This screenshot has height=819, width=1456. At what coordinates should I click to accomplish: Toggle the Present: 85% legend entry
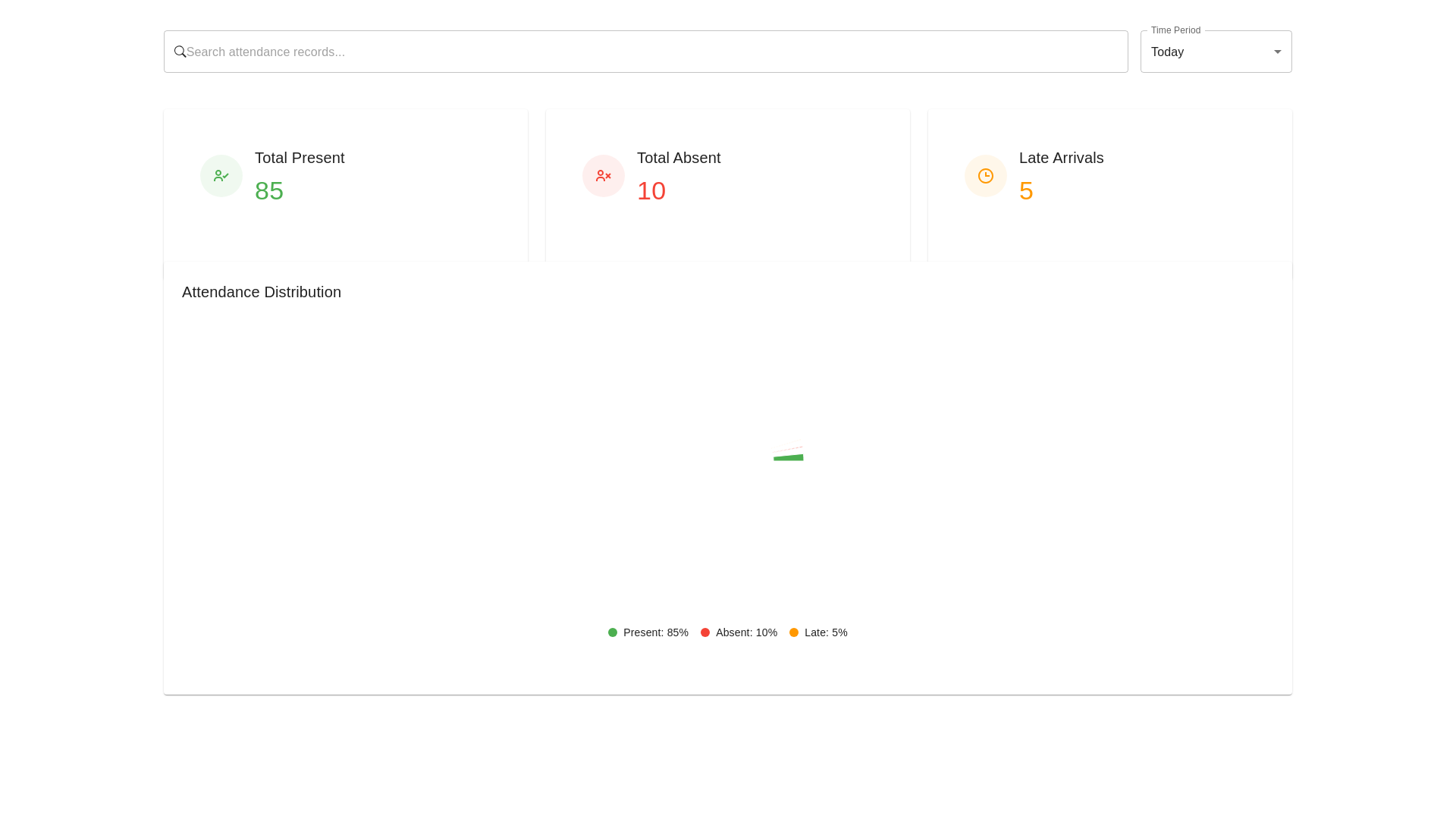click(648, 632)
